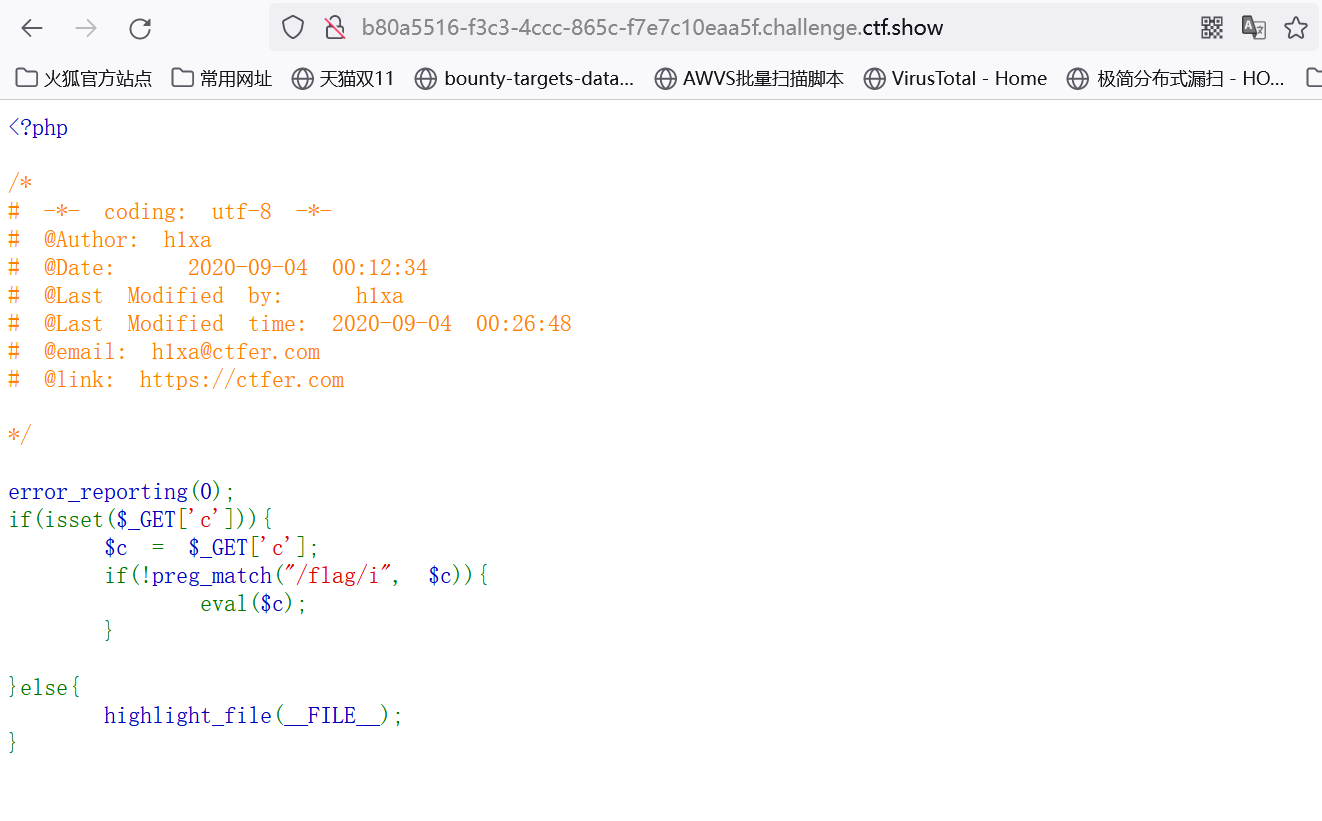Go back to the previous page
The height and width of the screenshot is (821, 1322).
32,28
